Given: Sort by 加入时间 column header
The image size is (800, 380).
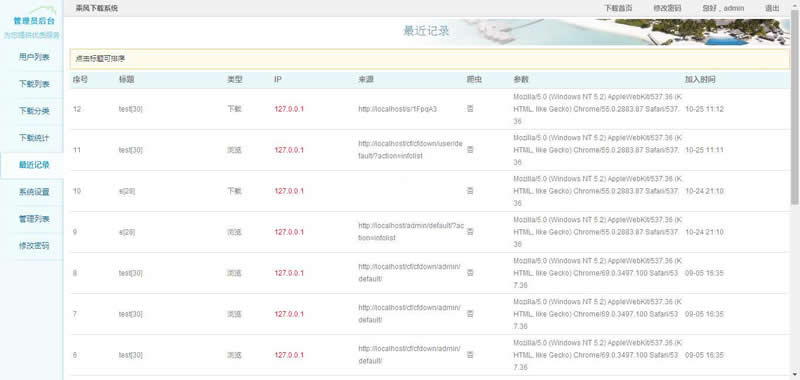Looking at the screenshot, I should (700, 80).
